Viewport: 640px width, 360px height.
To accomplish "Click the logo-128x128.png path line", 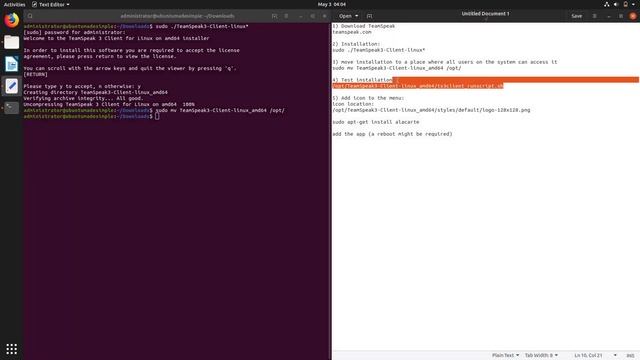I will [x=431, y=110].
